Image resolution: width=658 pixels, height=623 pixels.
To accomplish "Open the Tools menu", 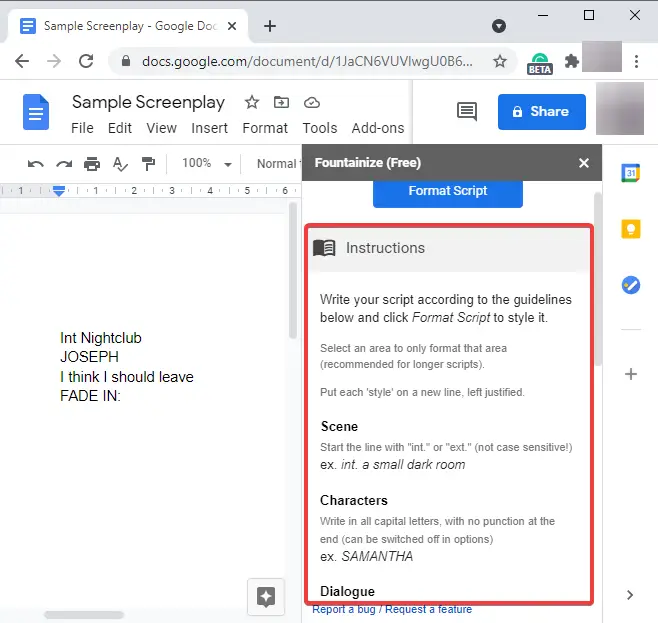I will [320, 128].
